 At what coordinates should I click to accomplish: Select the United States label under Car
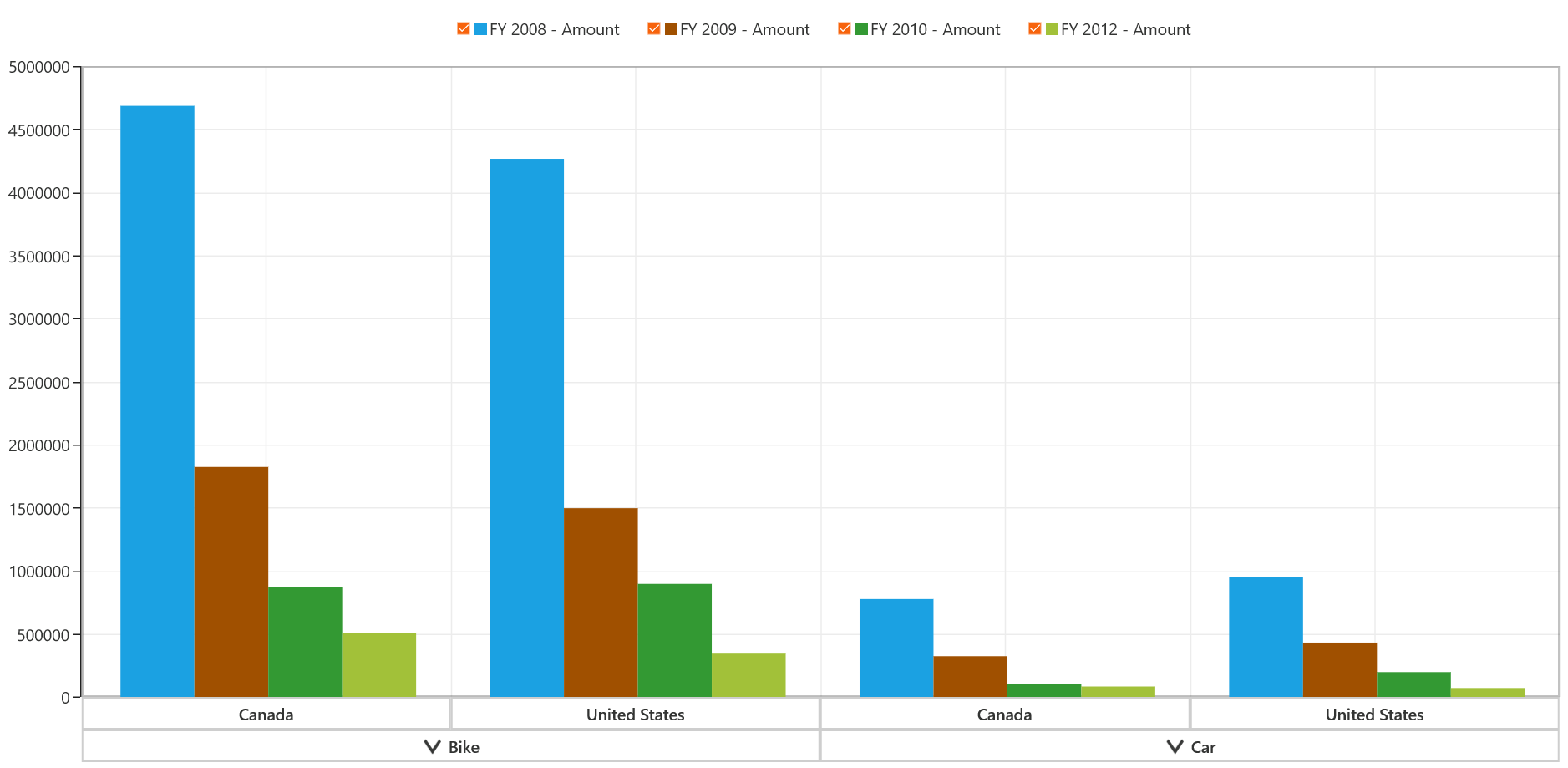click(1374, 715)
